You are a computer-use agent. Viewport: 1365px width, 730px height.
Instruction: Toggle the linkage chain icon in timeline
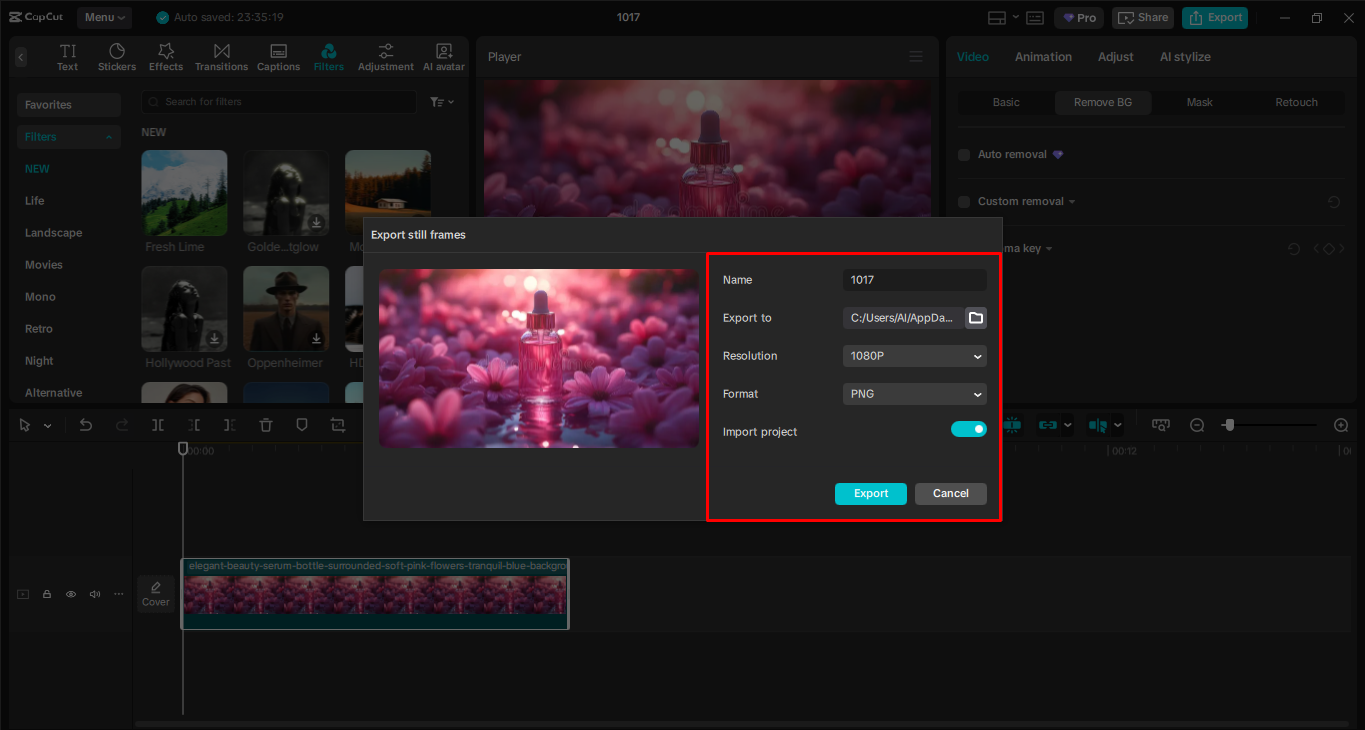click(1048, 425)
